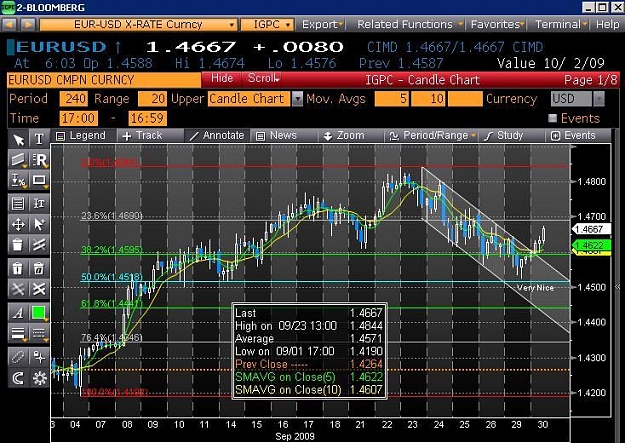The image size is (625, 443).
Task: Open the gear settings icon
Action: click(x=39, y=378)
